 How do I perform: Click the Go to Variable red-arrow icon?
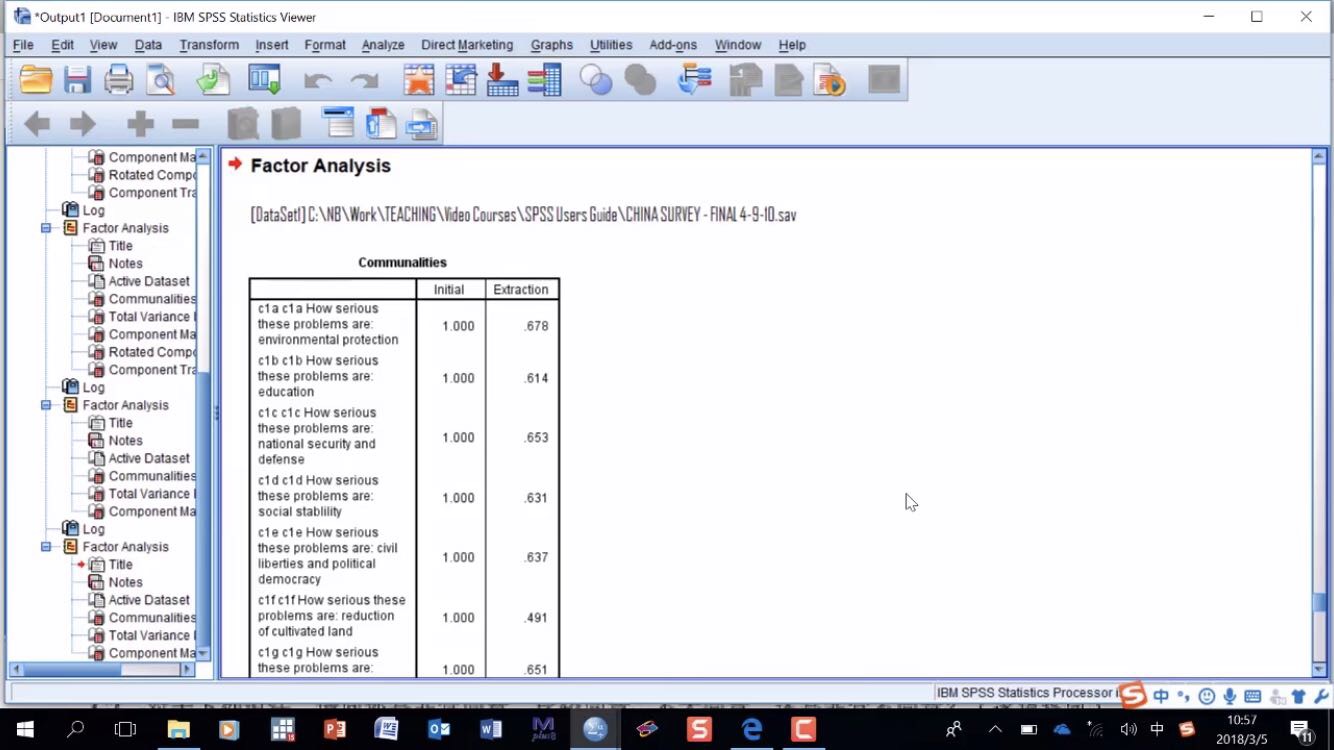[x=502, y=80]
